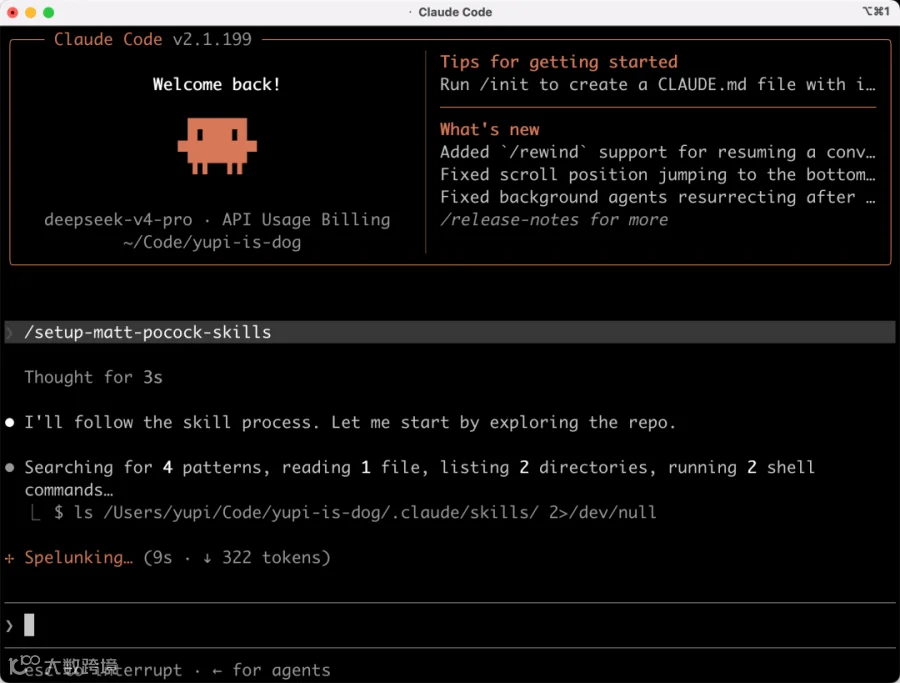Click the ⌥⌘1 shortcut indicator in title bar
This screenshot has height=683, width=900.
[876, 11]
